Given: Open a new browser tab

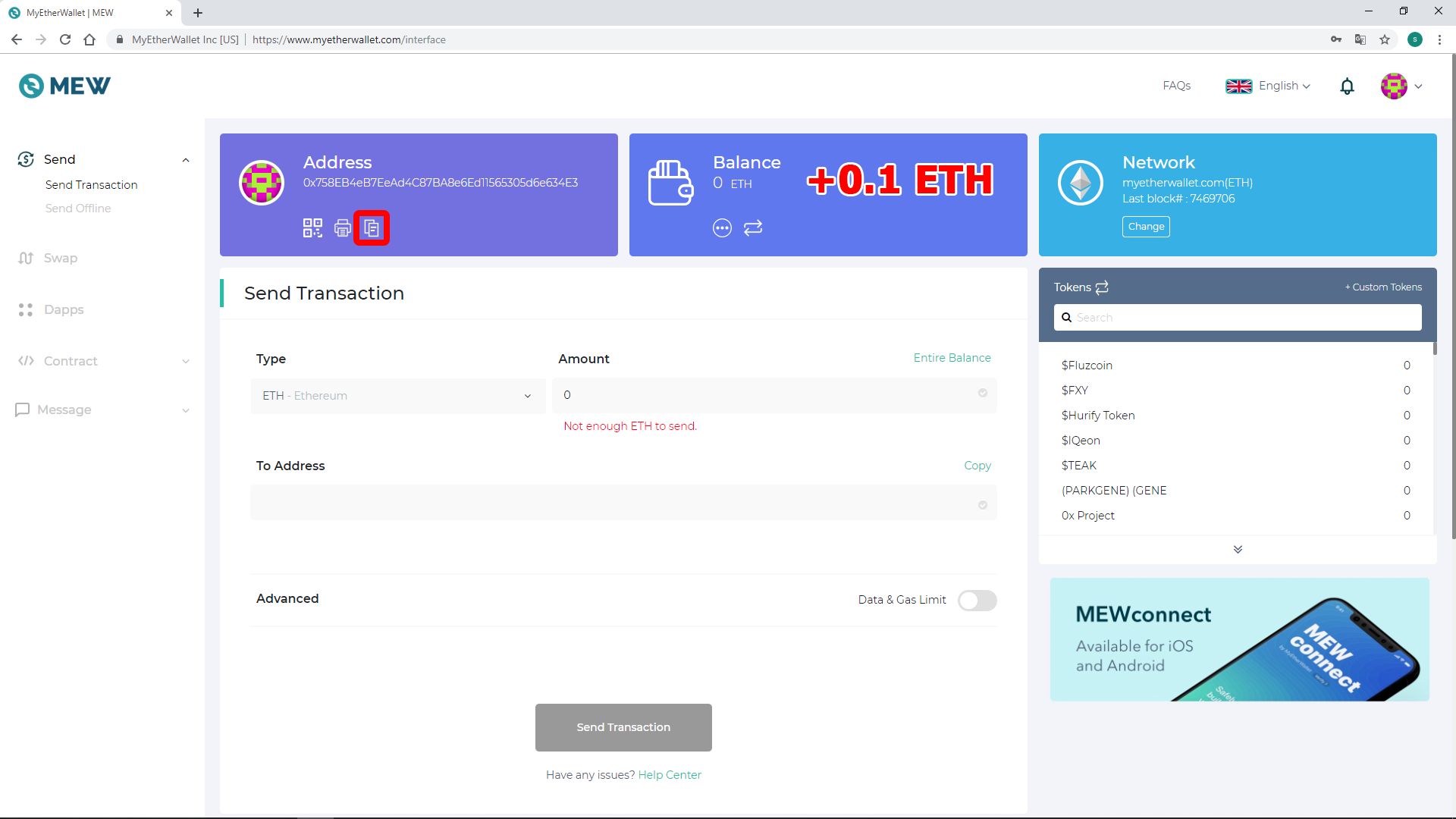Looking at the screenshot, I should pyautogui.click(x=198, y=13).
